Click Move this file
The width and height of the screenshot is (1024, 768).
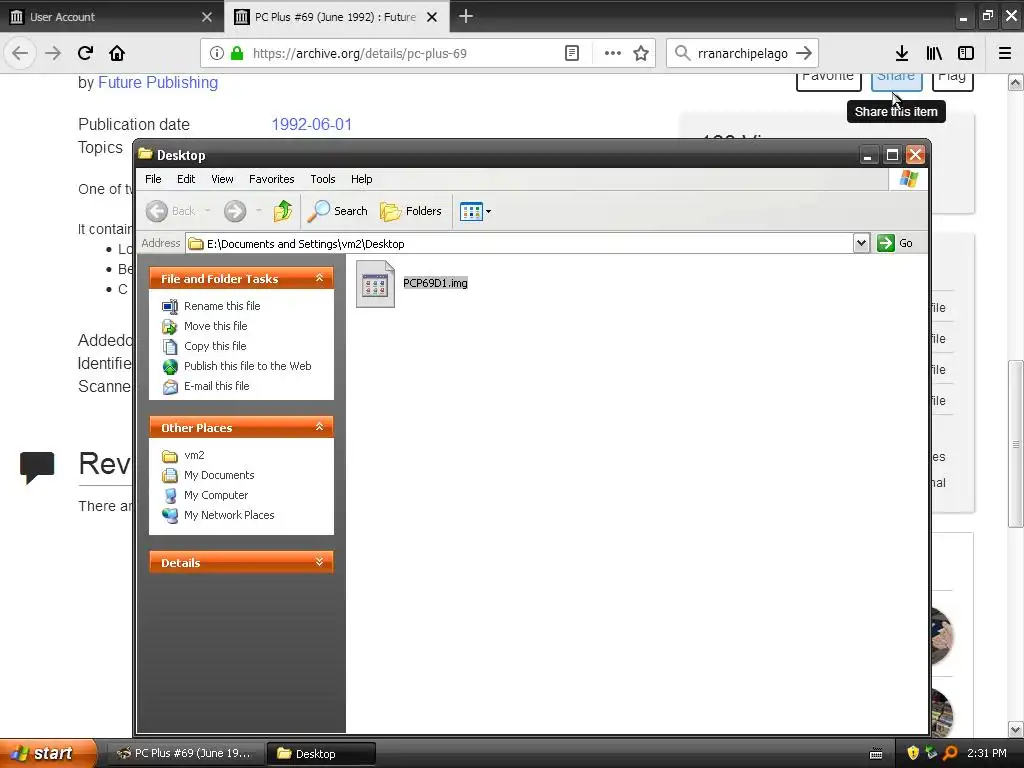[216, 326]
